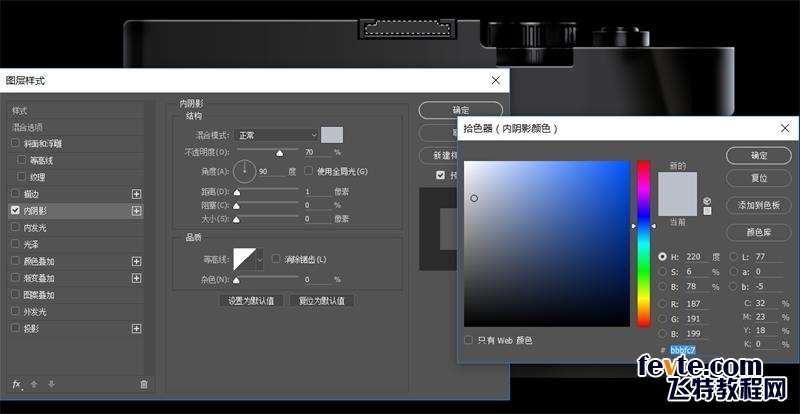Add another 内阴影 effect using its plus icon
Viewport: 800px width, 414px height.
coord(136,211)
